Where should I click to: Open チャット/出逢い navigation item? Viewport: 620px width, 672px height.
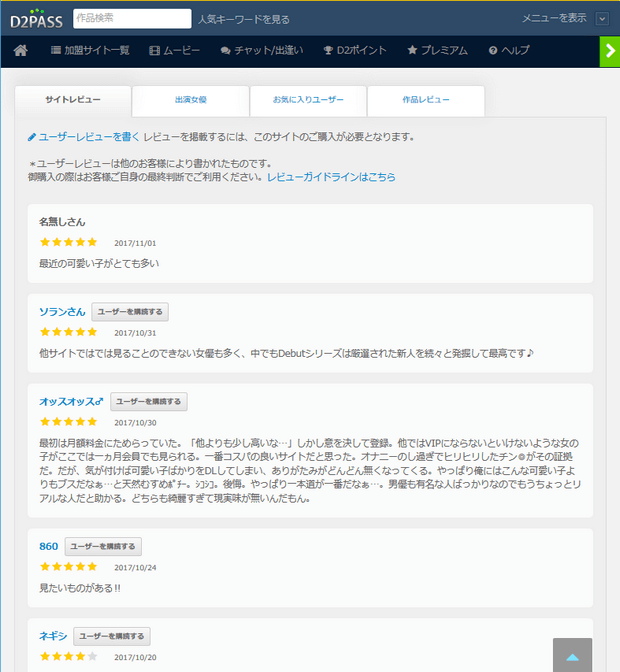tap(261, 50)
